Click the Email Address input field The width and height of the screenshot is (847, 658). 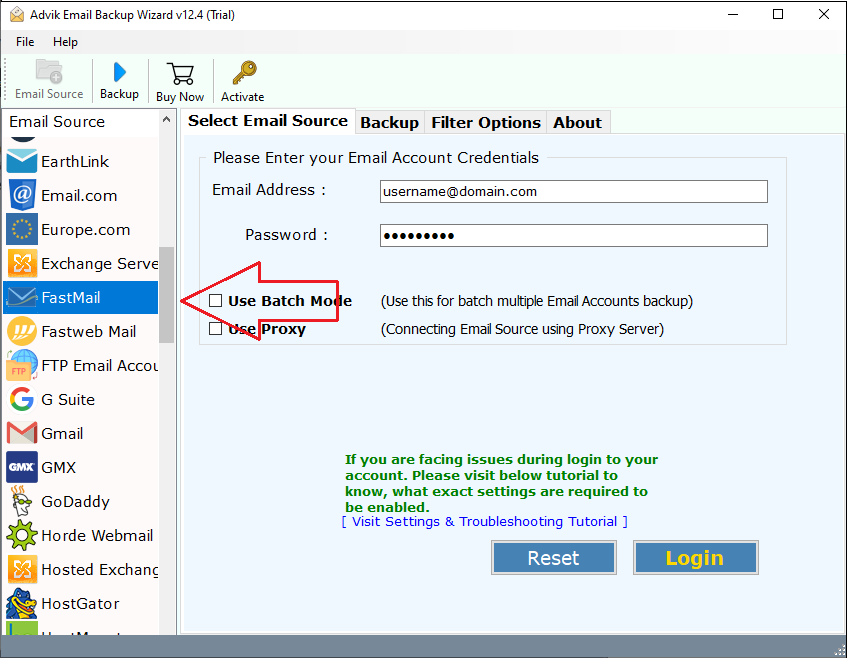[573, 191]
